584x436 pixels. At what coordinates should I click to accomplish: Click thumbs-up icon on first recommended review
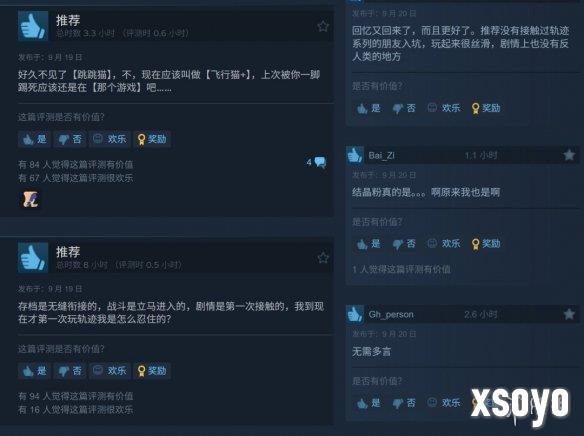33,25
